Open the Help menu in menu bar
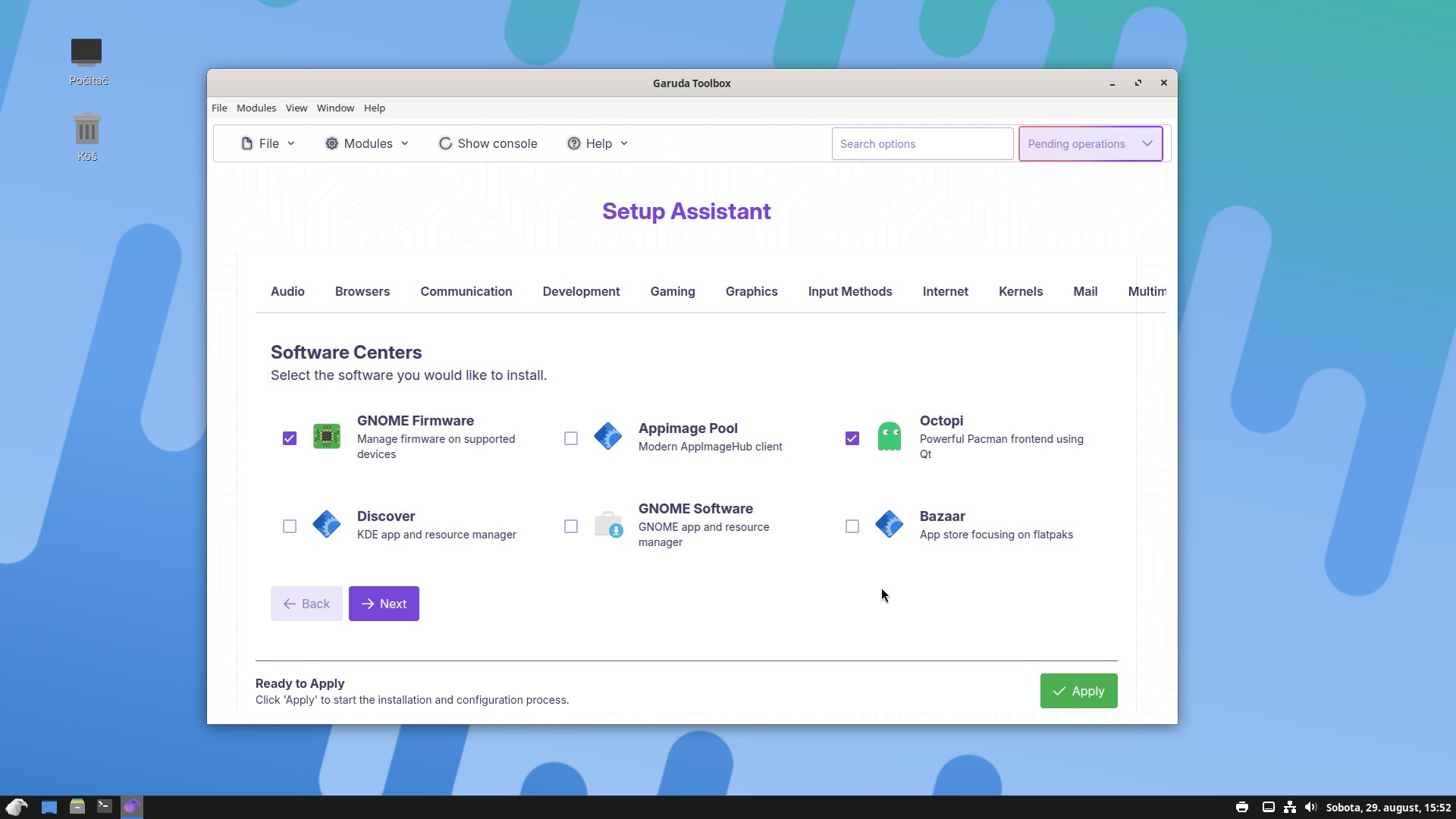This screenshot has width=1456, height=819. coord(375,108)
